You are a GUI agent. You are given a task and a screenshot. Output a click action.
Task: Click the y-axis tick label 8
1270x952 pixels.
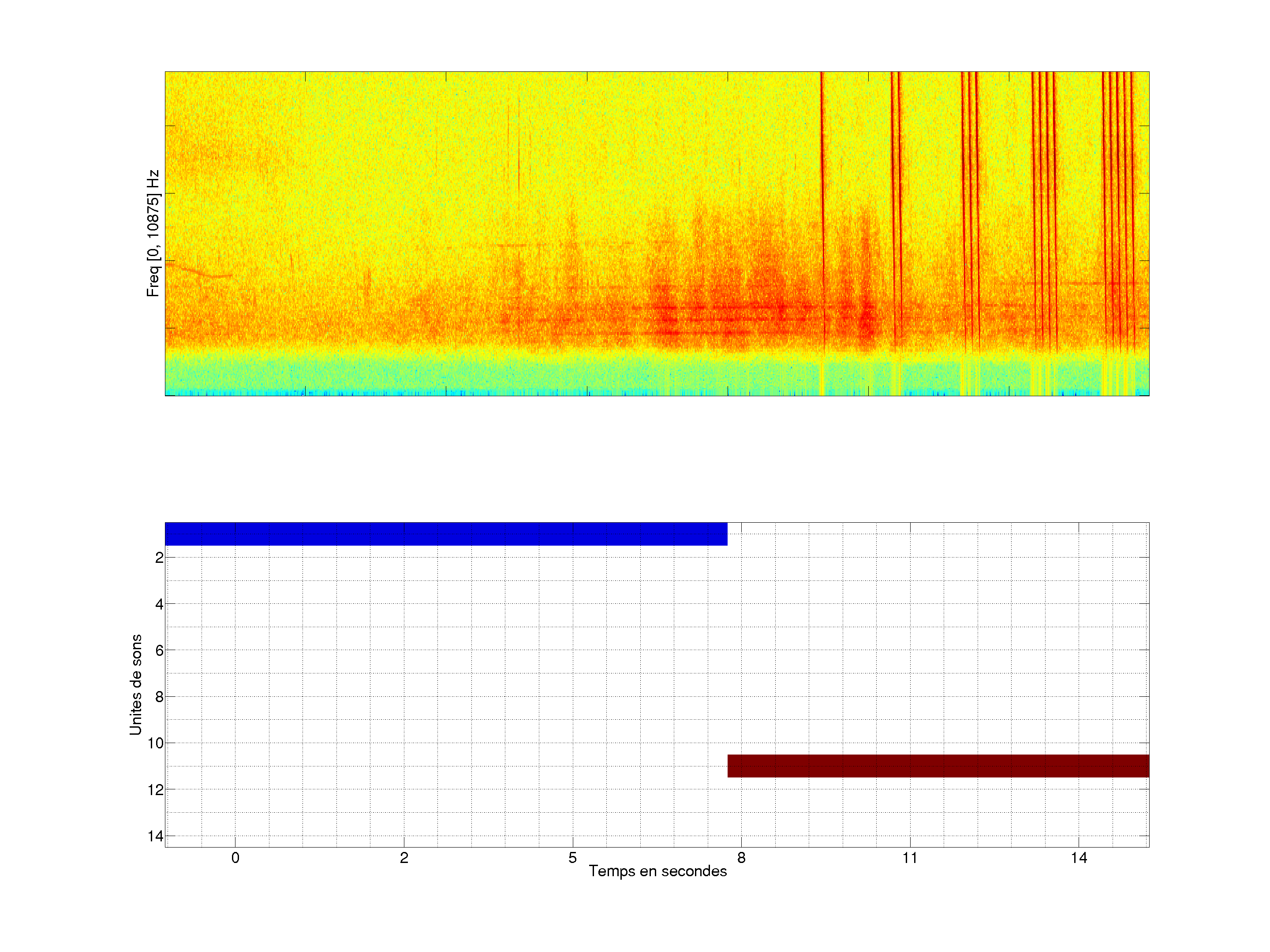[x=159, y=697]
